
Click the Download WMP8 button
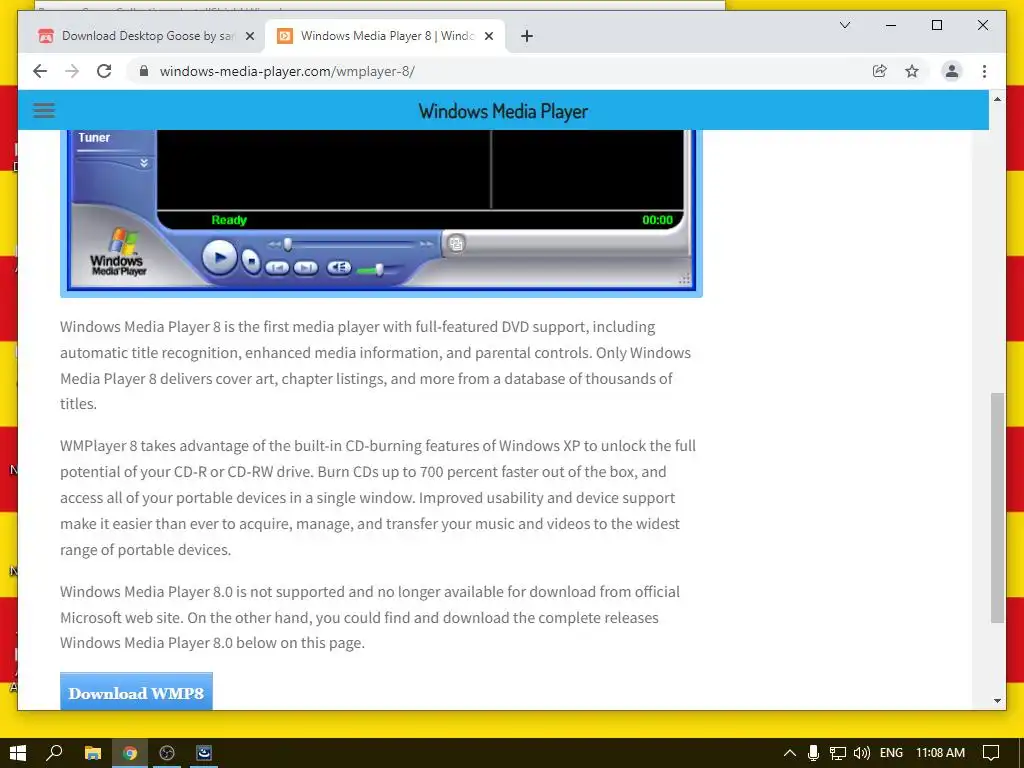click(136, 692)
